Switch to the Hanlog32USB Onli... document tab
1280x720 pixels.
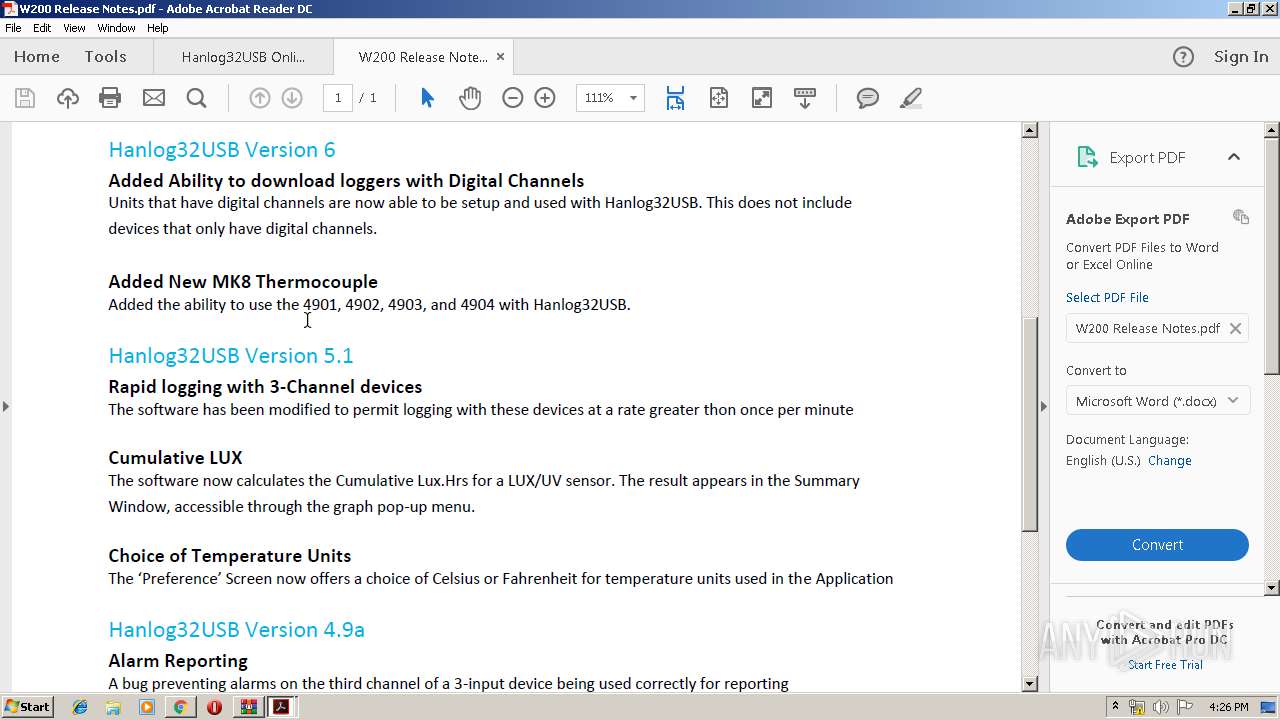pos(243,57)
